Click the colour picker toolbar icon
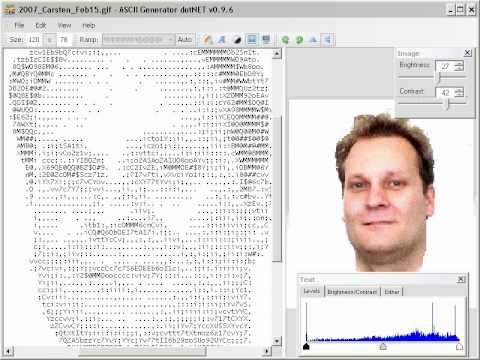480x360 pixels. 208,40
